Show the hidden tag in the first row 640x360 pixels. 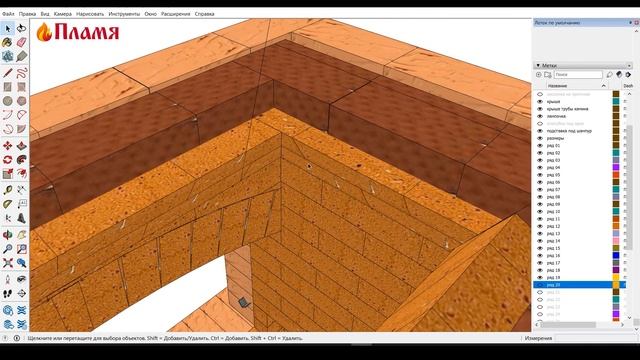click(x=540, y=94)
